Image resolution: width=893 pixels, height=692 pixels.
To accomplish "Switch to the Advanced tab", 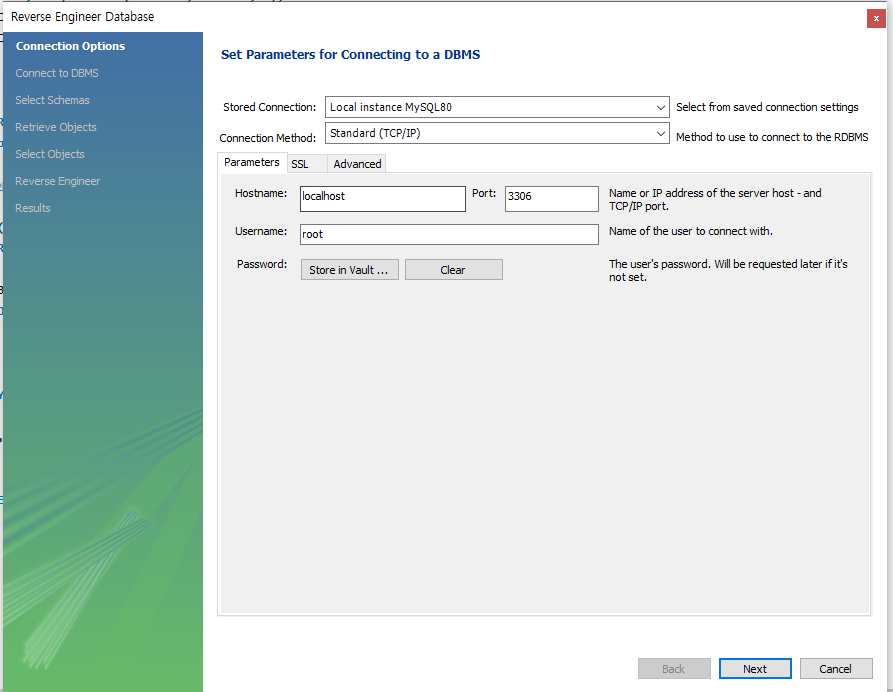I will pyautogui.click(x=357, y=164).
